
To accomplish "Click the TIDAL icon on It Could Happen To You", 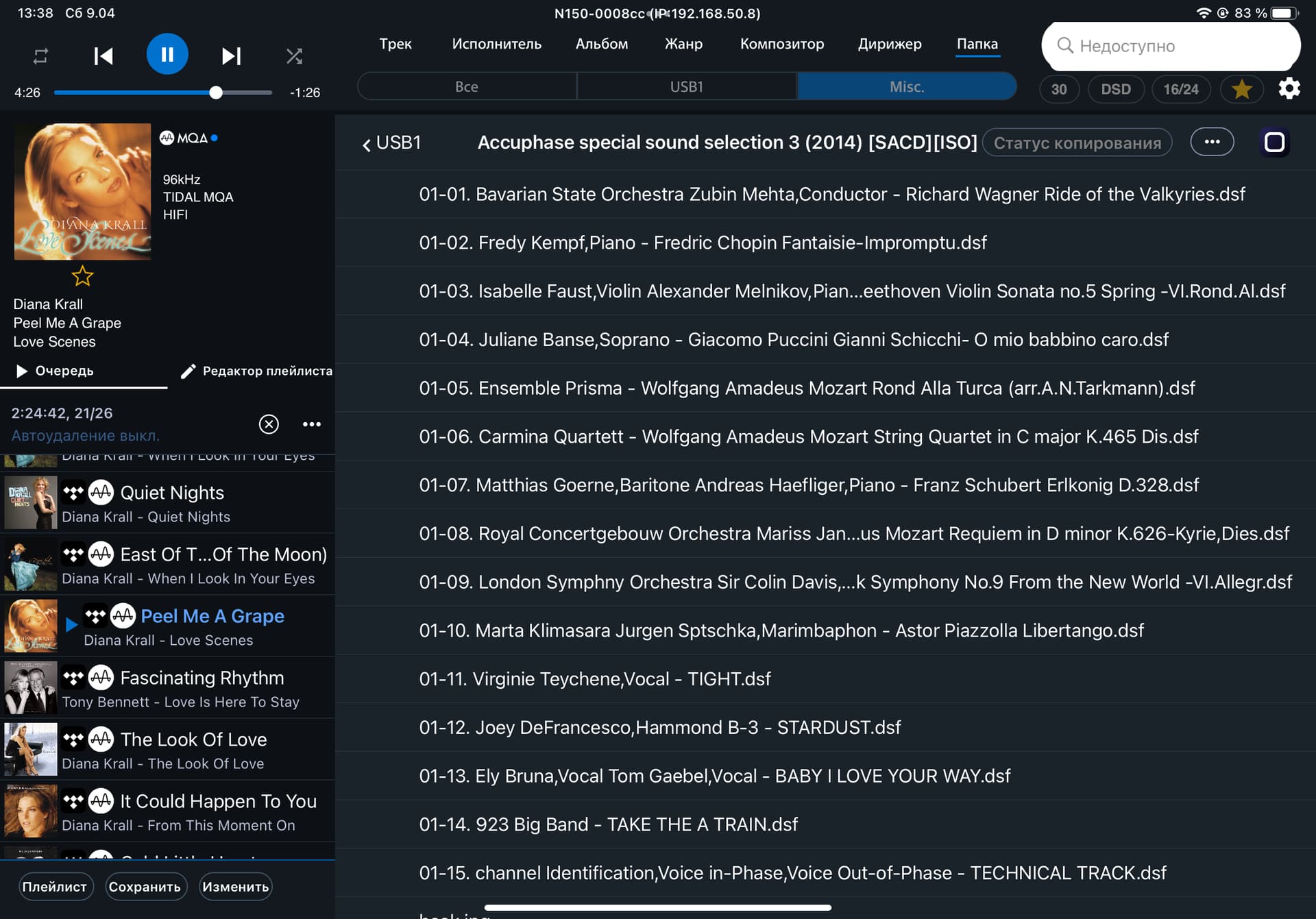I will tap(73, 800).
